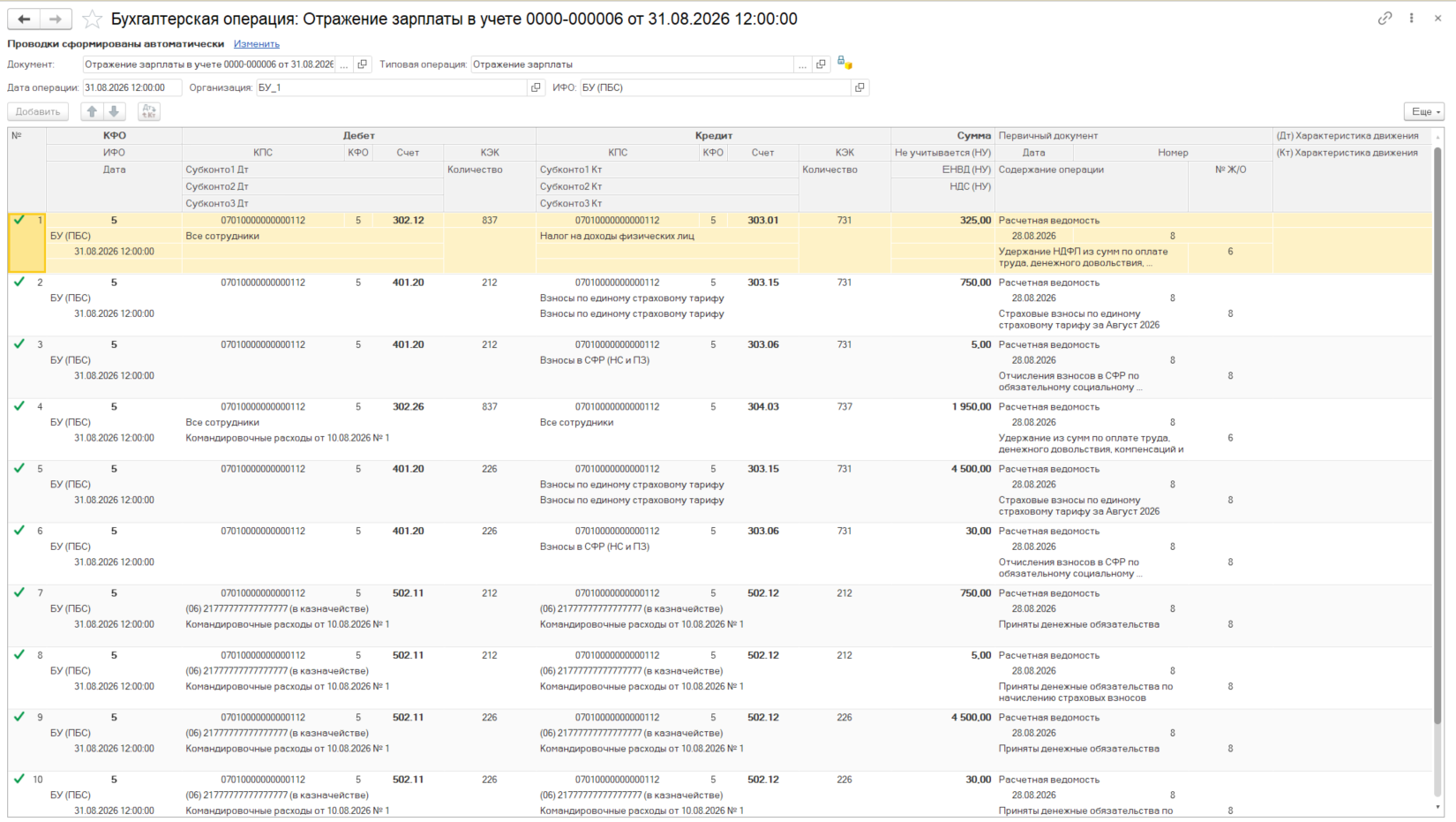Image resolution: width=1456 pixels, height=822 pixels.
Task: Open the Документ field's linked form icon
Action: click(362, 64)
